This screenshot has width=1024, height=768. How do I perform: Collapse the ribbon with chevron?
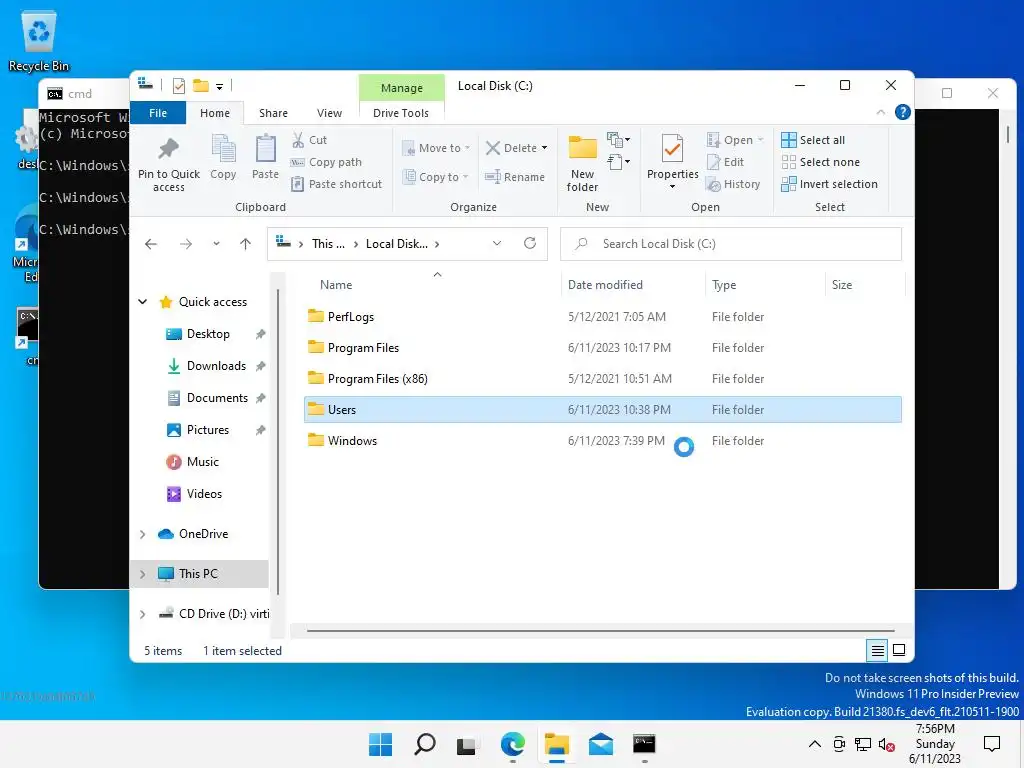880,112
